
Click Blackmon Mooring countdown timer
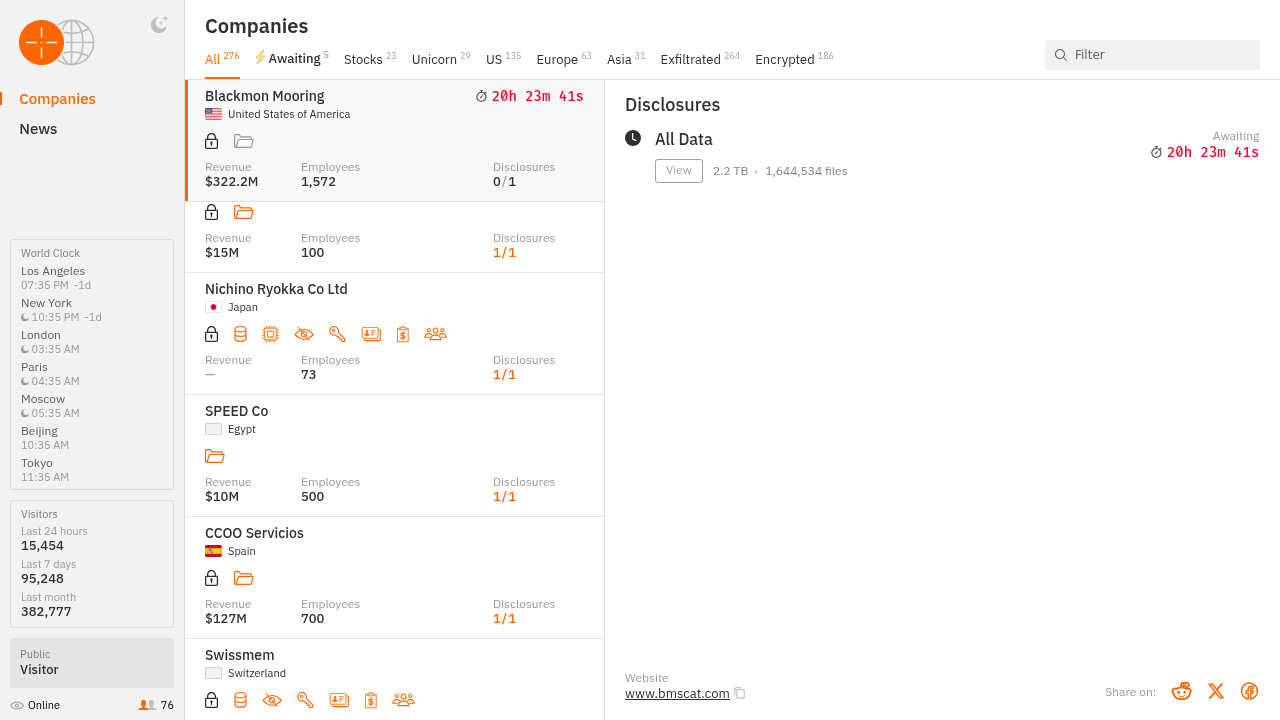(529, 97)
